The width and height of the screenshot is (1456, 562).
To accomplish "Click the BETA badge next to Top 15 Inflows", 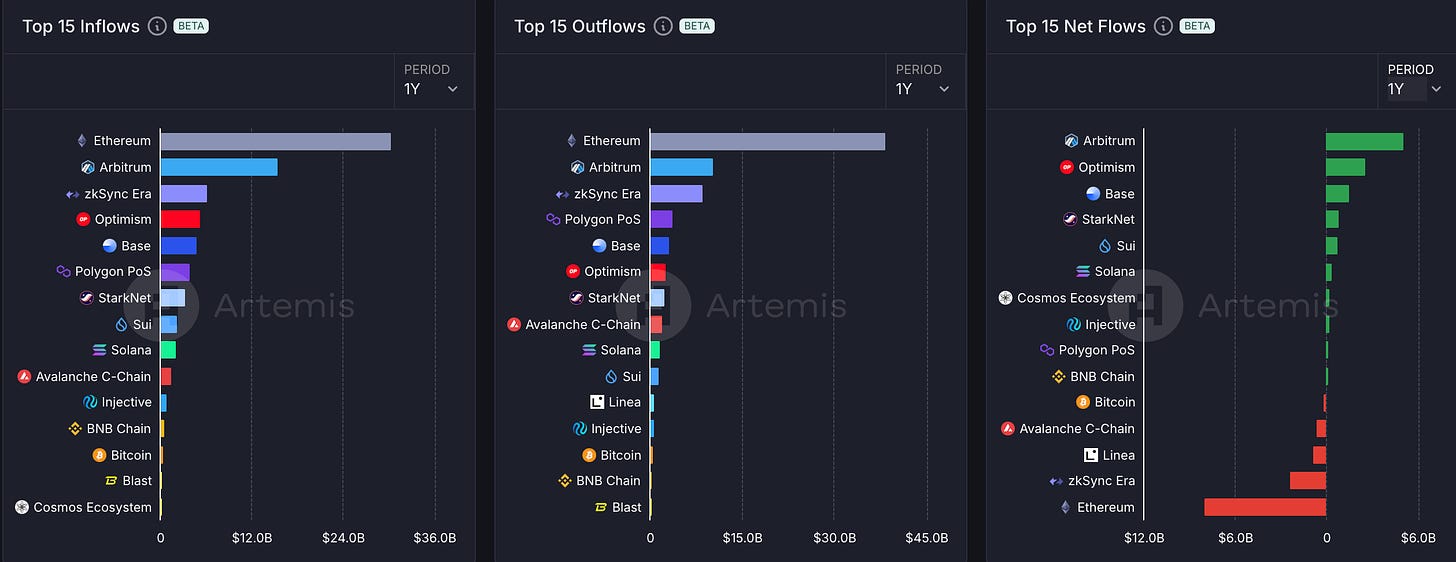I will pyautogui.click(x=191, y=27).
